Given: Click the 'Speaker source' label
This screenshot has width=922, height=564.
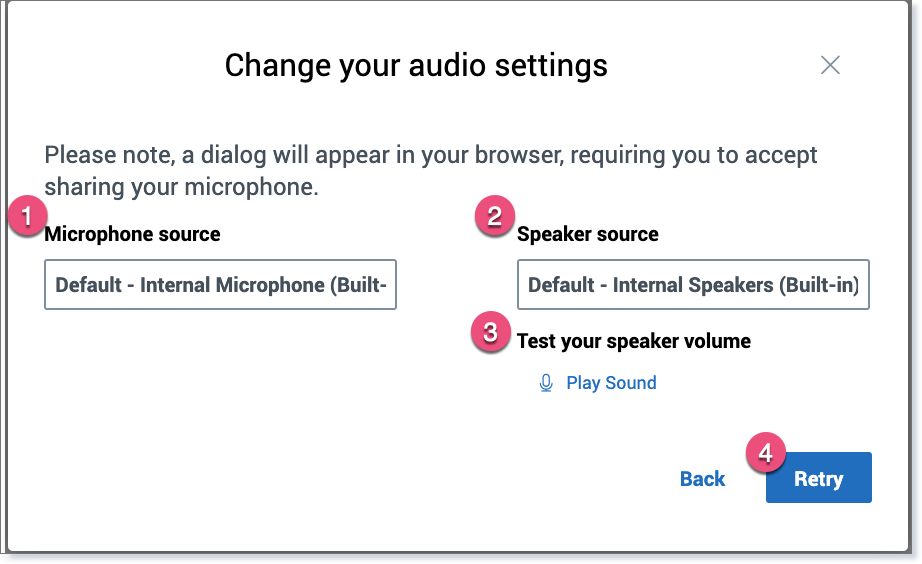Looking at the screenshot, I should pyautogui.click(x=588, y=235).
